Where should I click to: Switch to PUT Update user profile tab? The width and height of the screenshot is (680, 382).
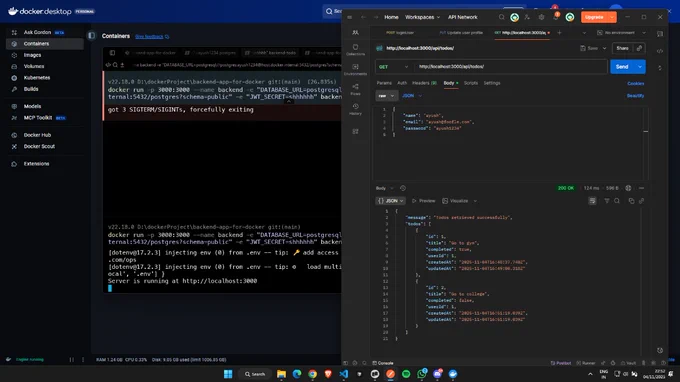461,33
